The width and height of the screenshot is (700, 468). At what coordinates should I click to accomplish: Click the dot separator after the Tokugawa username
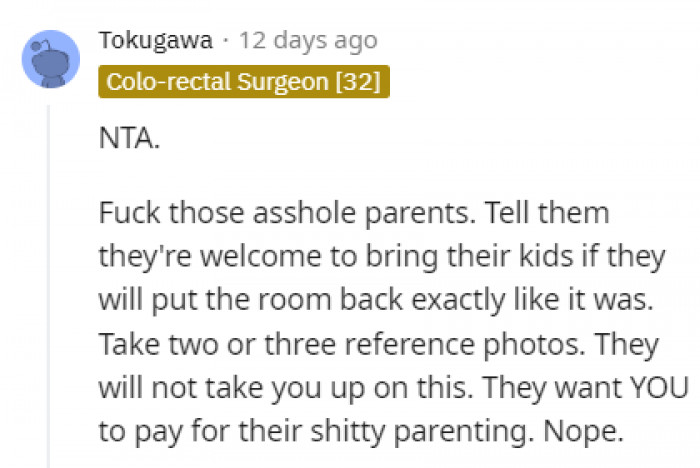pos(224,40)
